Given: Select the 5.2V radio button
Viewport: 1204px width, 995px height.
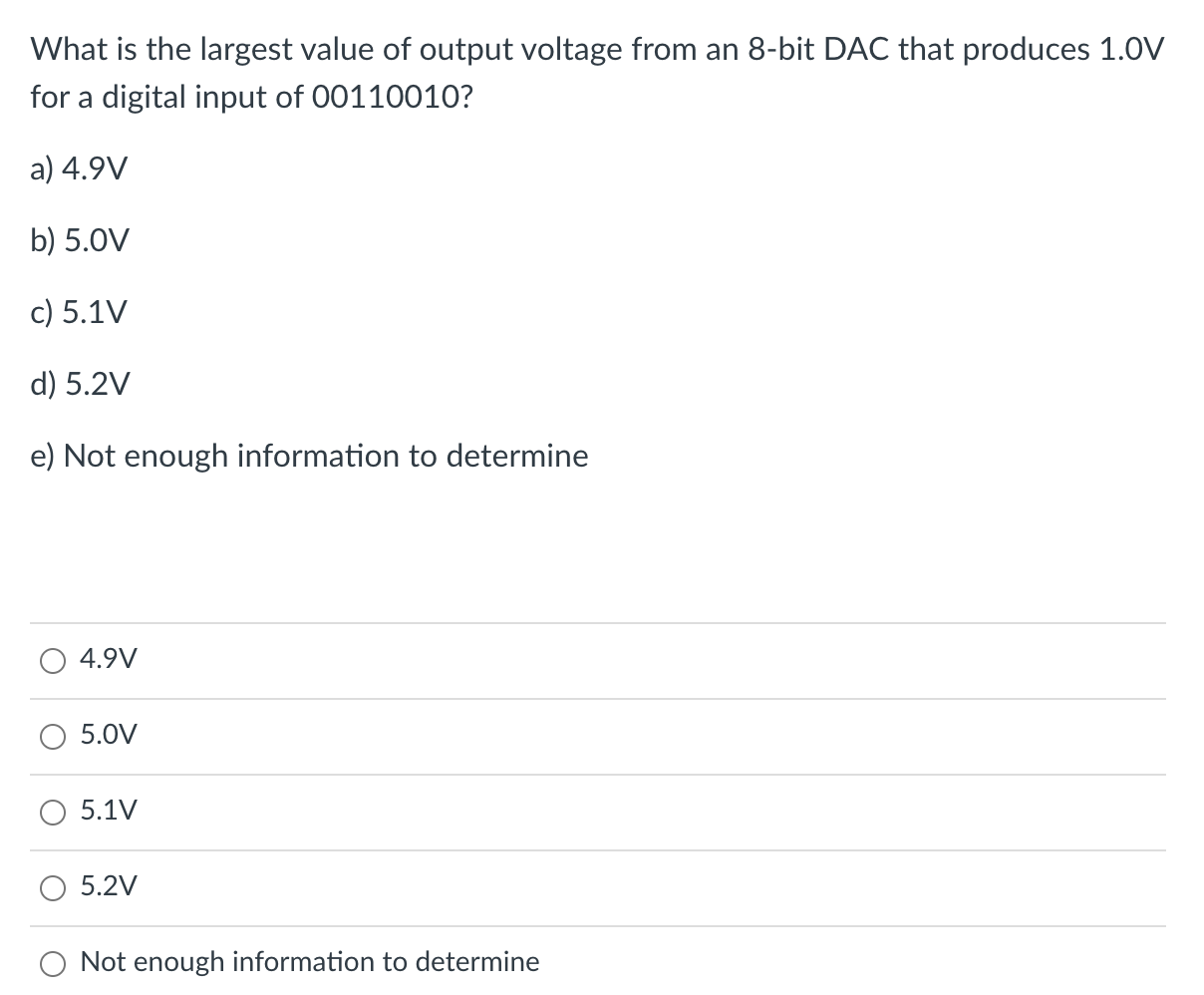Looking at the screenshot, I should [52, 887].
